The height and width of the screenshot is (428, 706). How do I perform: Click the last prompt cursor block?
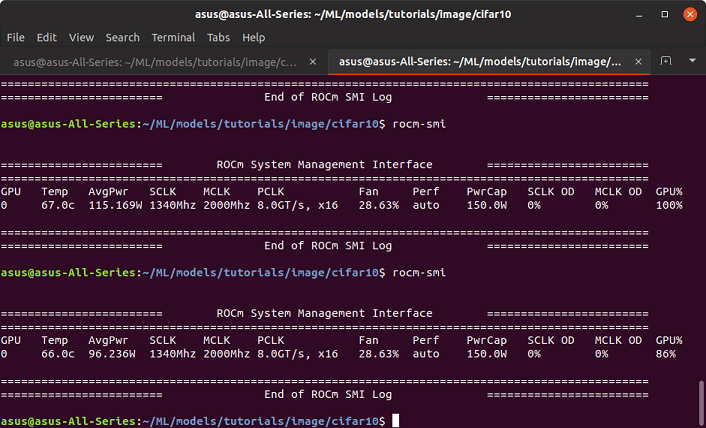[x=395, y=421]
